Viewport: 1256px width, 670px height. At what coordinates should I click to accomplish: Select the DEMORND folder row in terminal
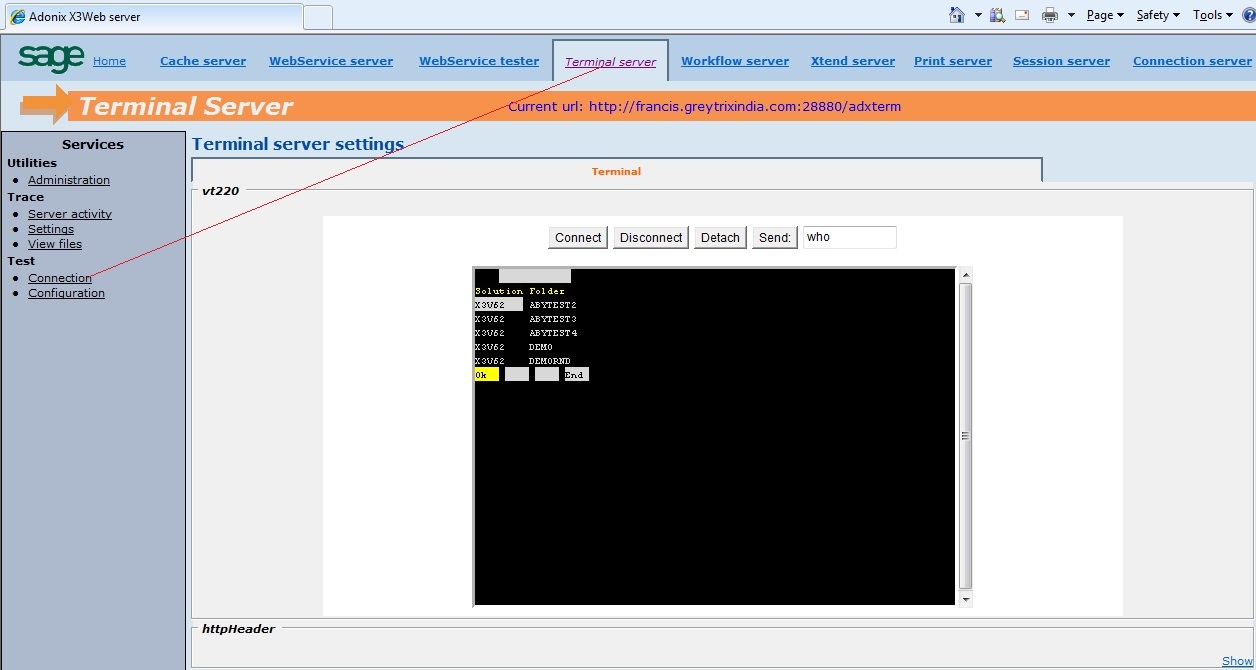coord(523,361)
